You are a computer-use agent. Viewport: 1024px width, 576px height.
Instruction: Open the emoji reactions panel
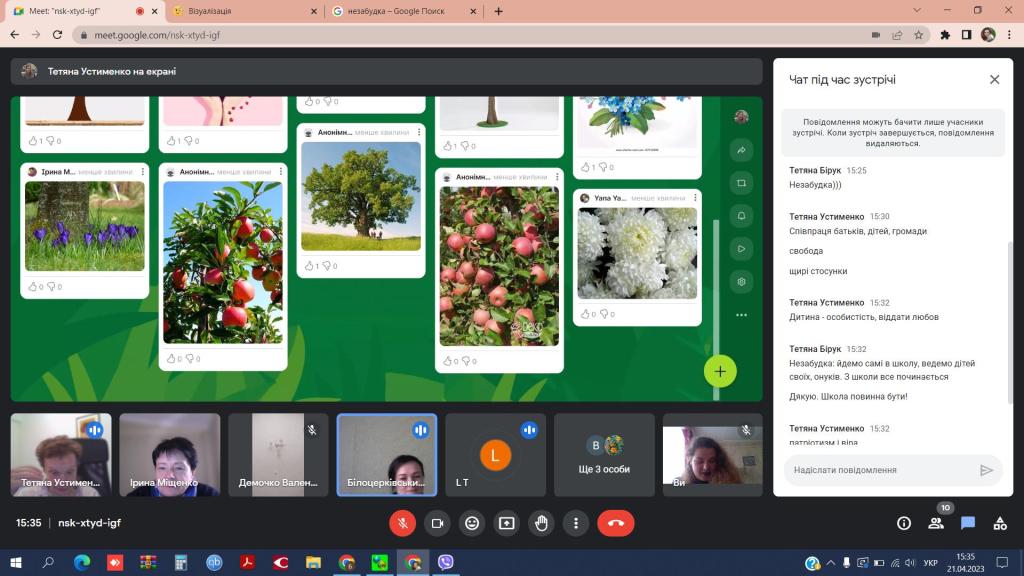[x=472, y=523]
